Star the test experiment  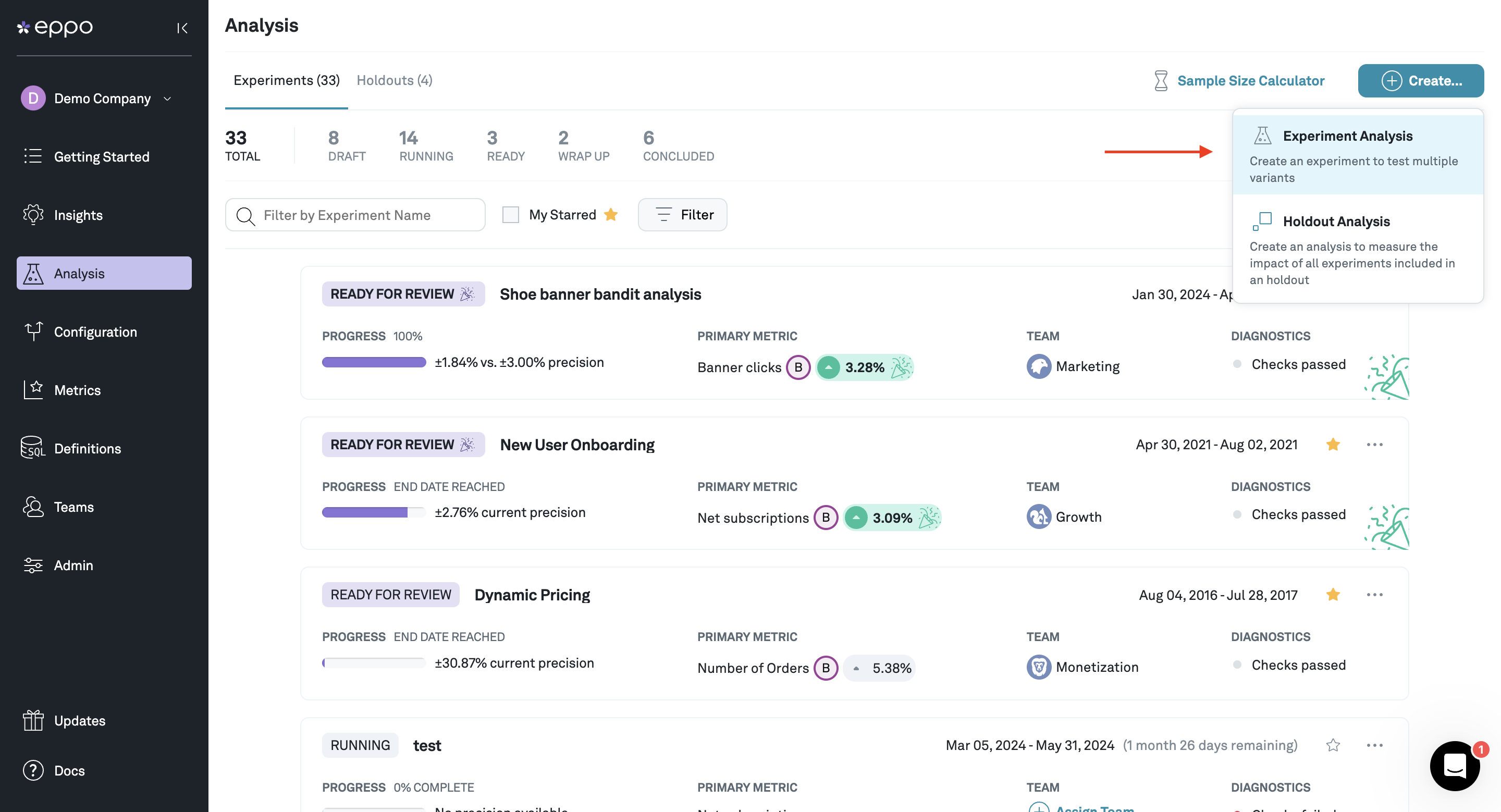(x=1333, y=745)
